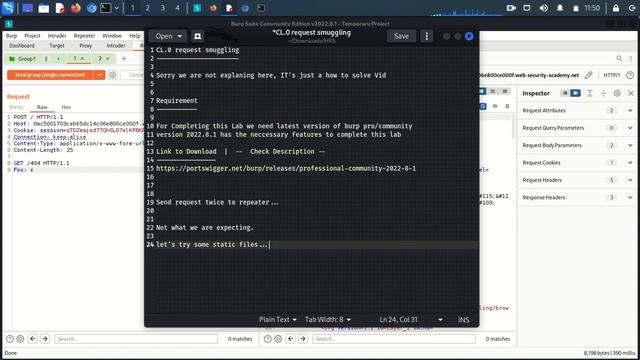
Task: Switch to workspace 3
Action: tap(162, 8)
